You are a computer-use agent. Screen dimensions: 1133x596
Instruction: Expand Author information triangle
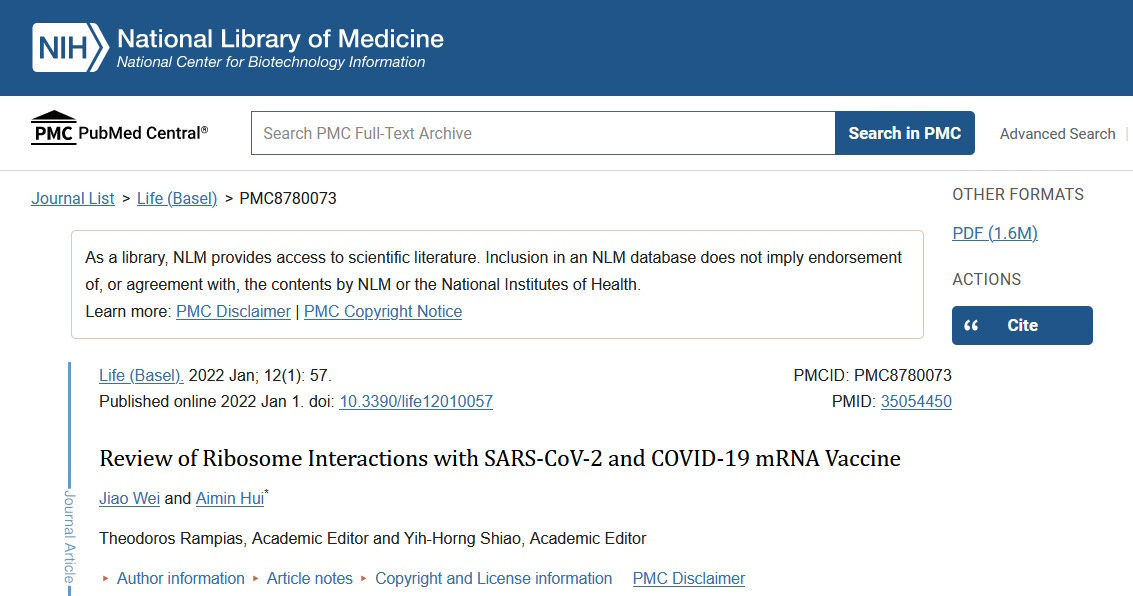point(105,579)
